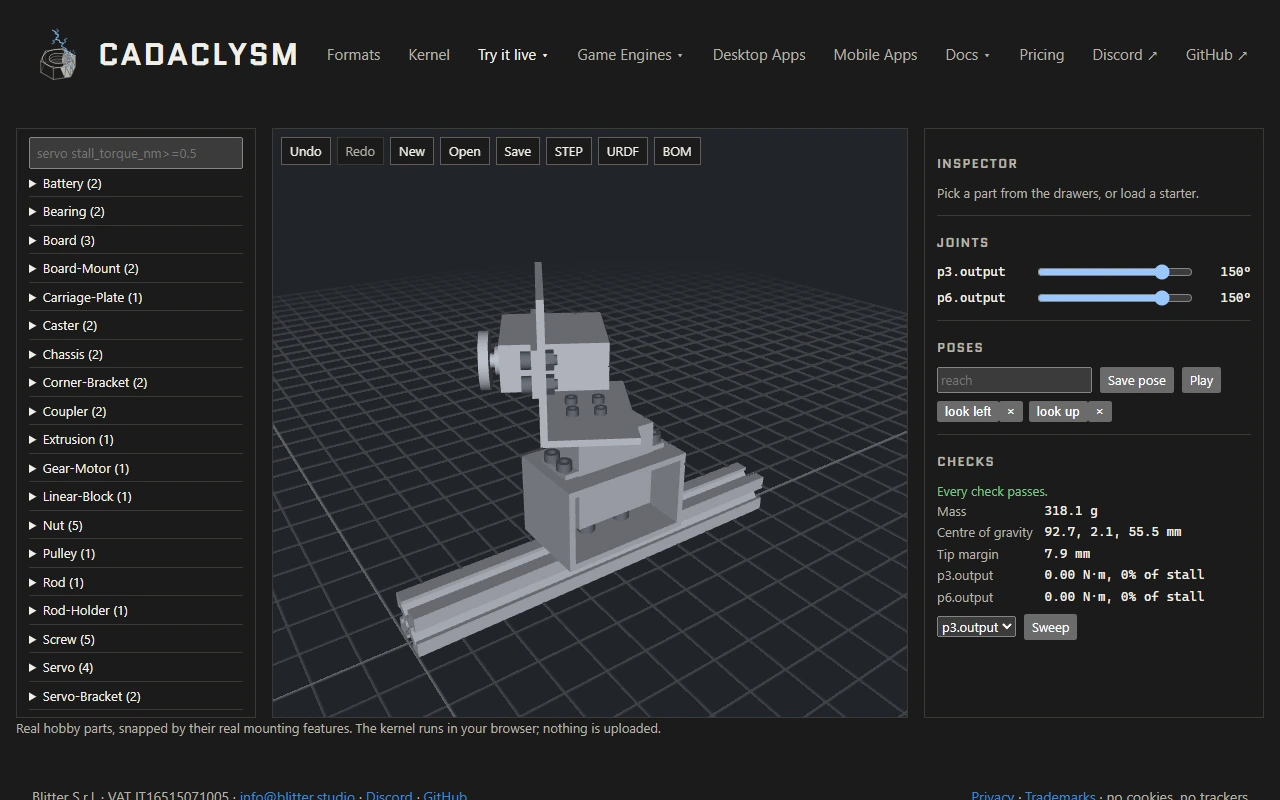1280x800 pixels.
Task: Export the model with the STEP button
Action: tap(569, 151)
